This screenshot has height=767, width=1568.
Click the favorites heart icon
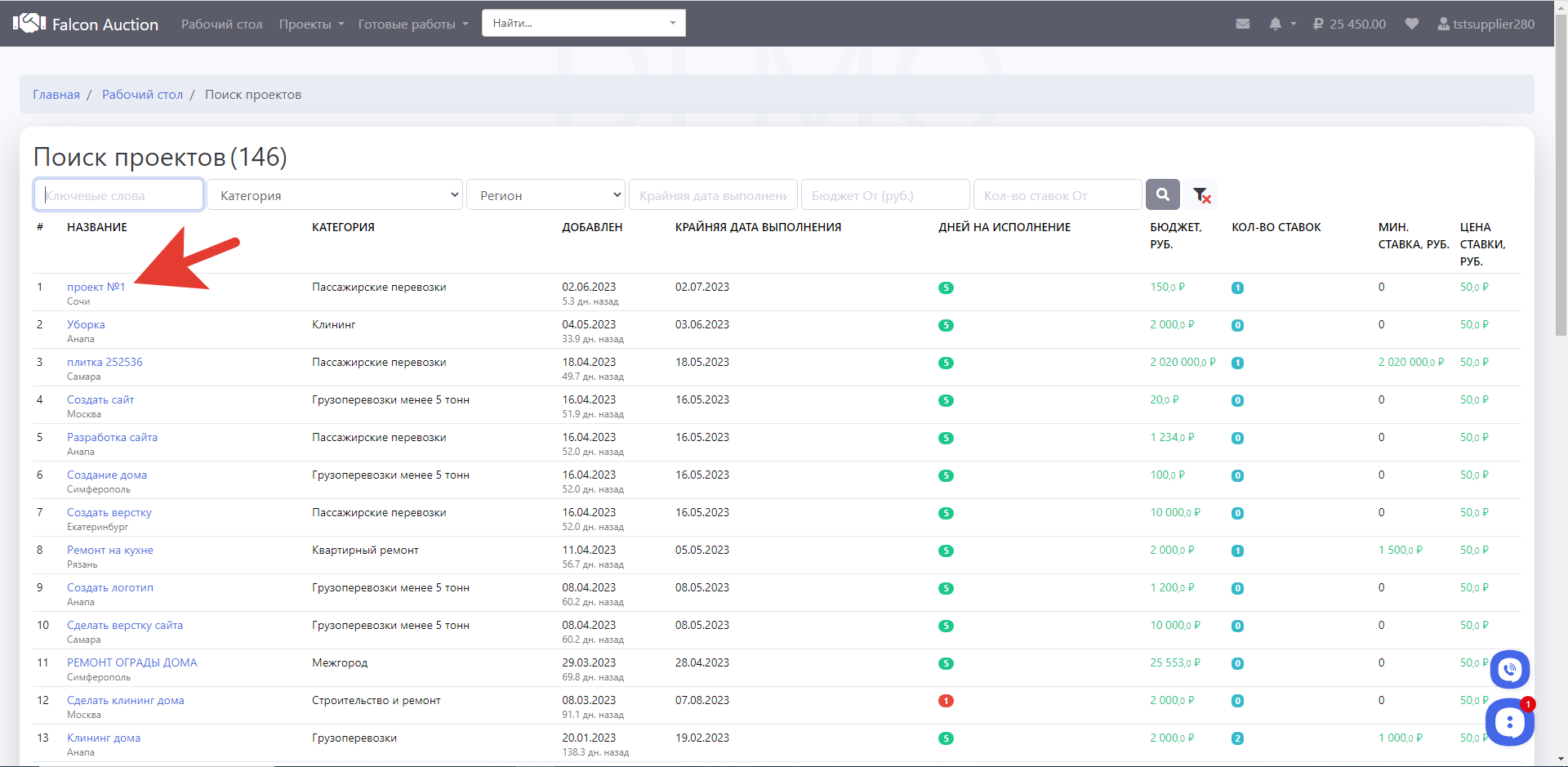point(1411,24)
